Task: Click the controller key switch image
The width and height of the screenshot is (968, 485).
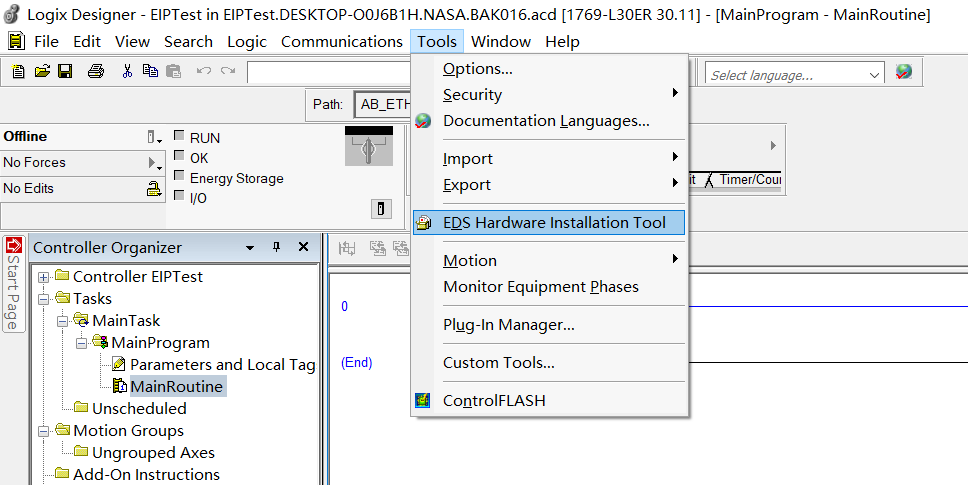Action: (x=369, y=146)
